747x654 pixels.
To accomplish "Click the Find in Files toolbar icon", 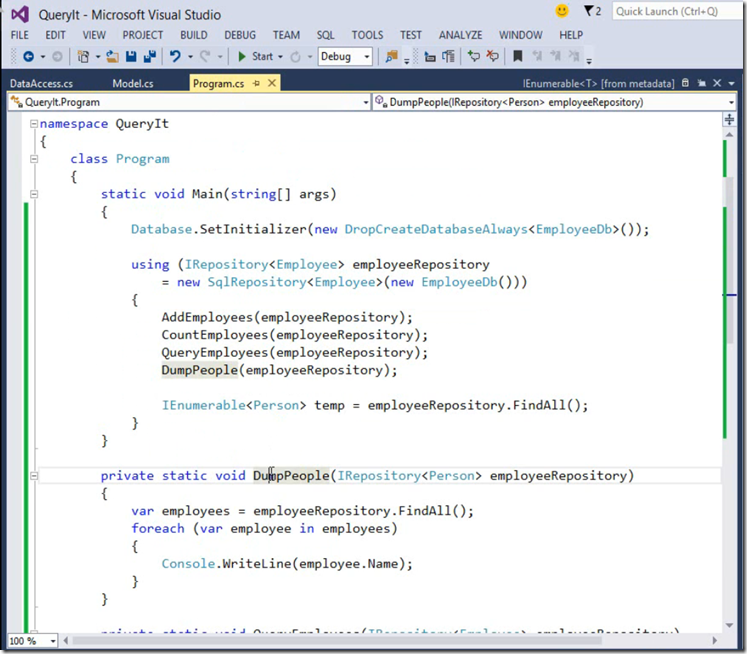I will [392, 57].
